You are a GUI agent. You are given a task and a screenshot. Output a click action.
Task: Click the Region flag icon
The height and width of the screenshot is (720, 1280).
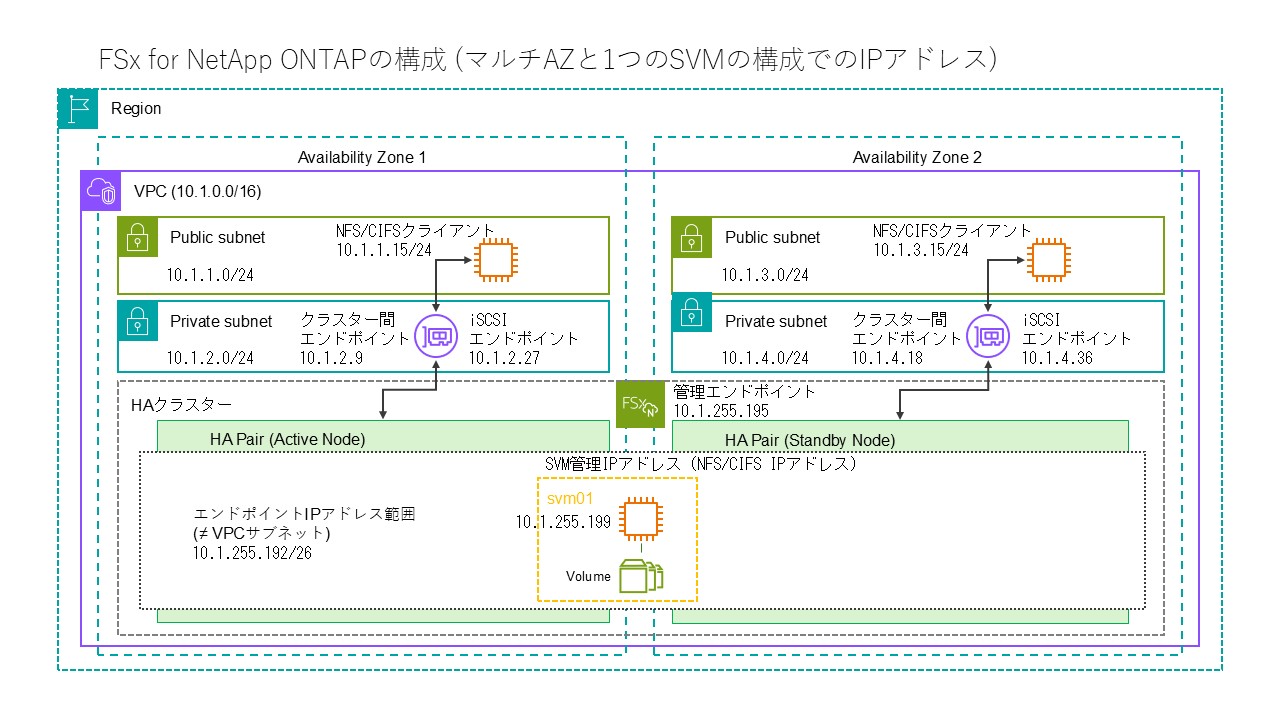pos(78,109)
